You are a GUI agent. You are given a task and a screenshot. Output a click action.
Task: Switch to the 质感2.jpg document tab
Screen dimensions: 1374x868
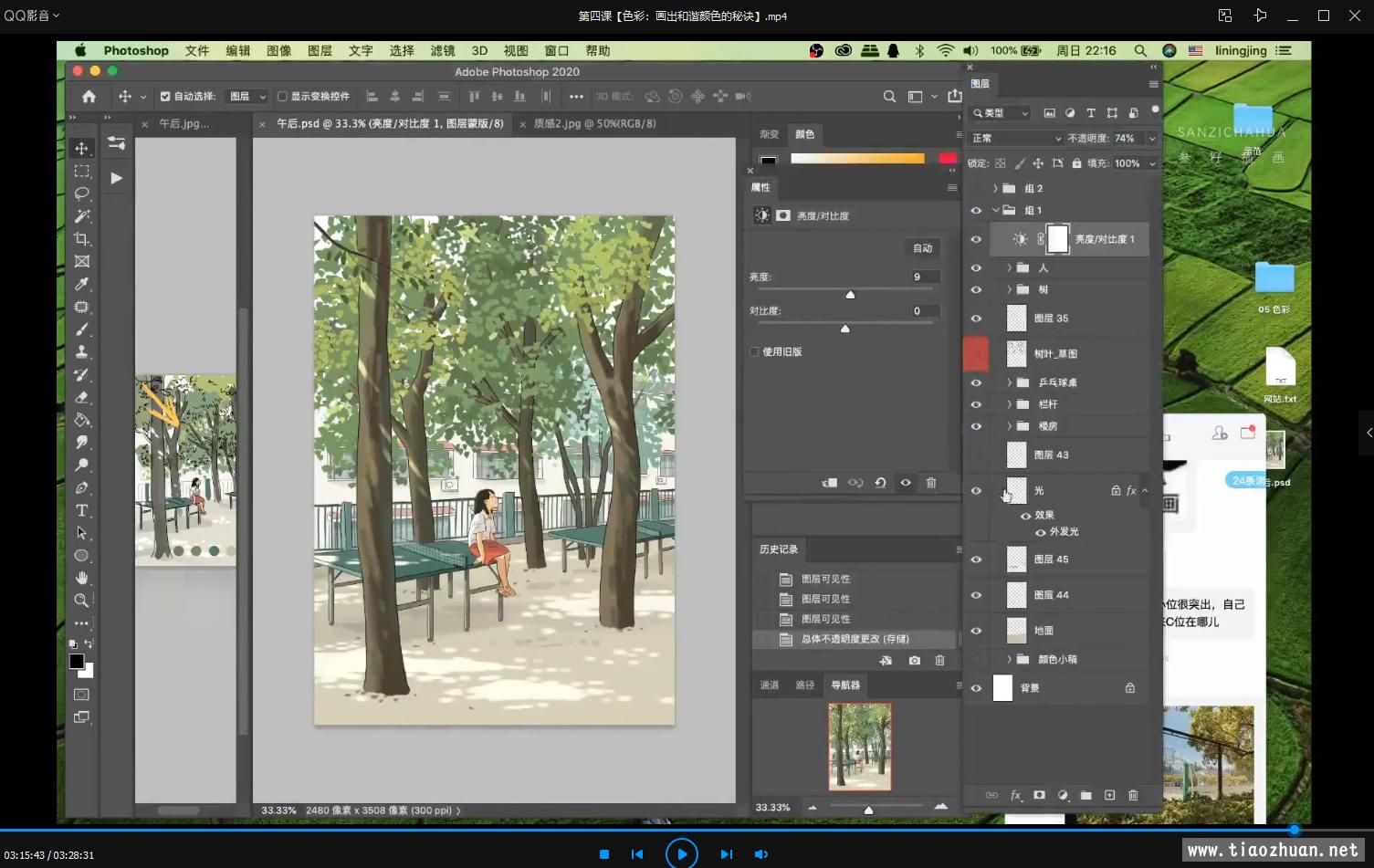pos(594,123)
